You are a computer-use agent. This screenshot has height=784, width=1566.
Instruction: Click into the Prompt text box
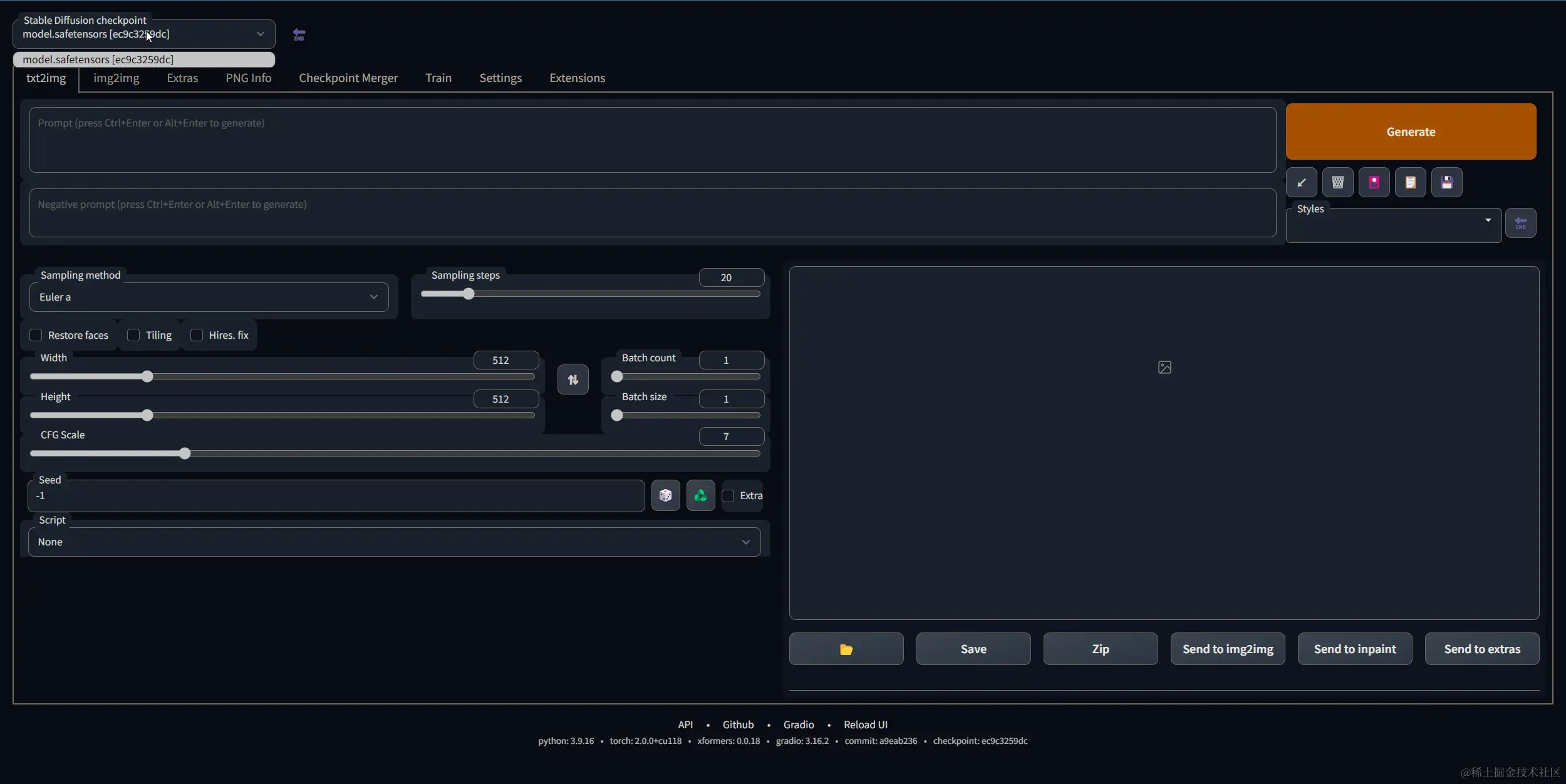pyautogui.click(x=653, y=140)
